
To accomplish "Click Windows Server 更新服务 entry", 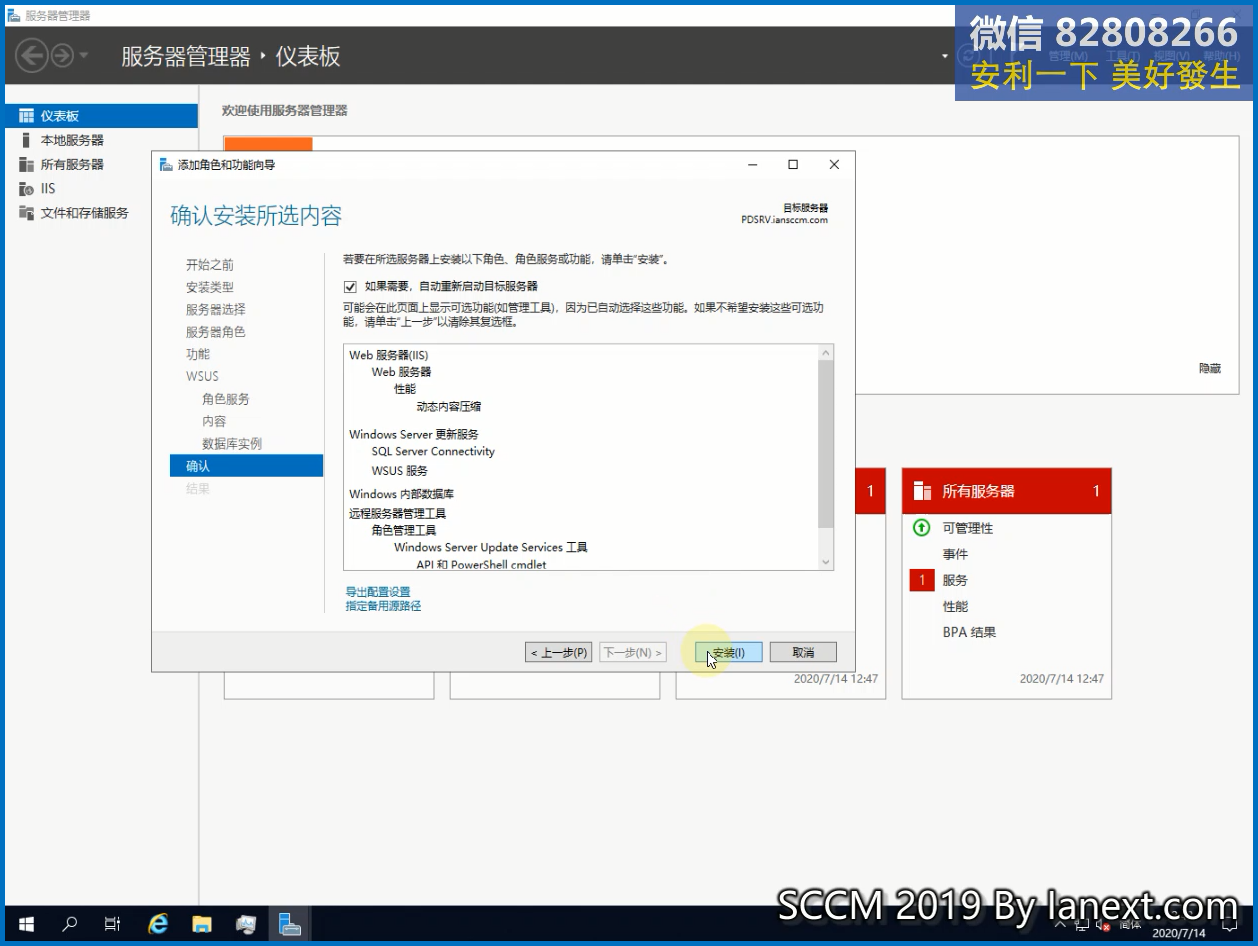I will (414, 434).
